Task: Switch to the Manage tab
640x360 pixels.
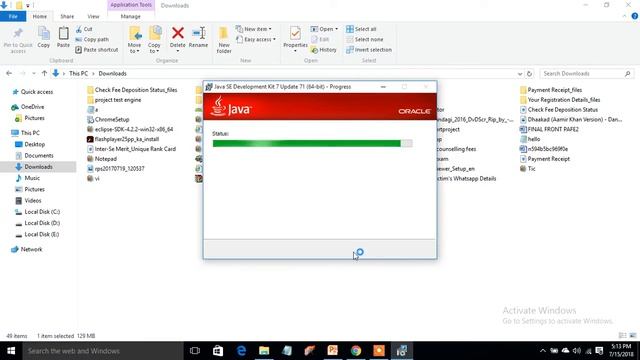Action: (x=131, y=16)
